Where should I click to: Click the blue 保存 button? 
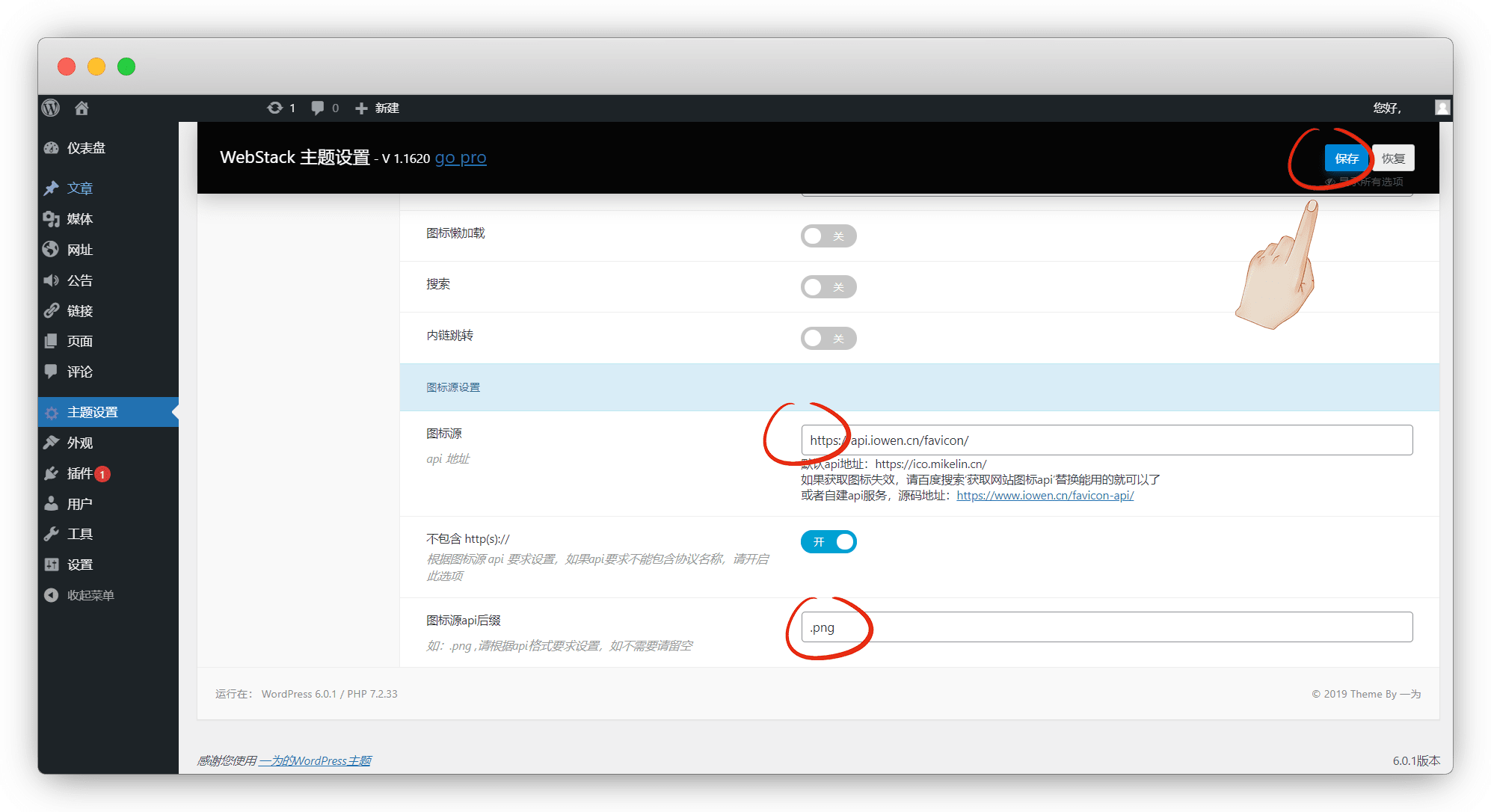tap(1346, 159)
